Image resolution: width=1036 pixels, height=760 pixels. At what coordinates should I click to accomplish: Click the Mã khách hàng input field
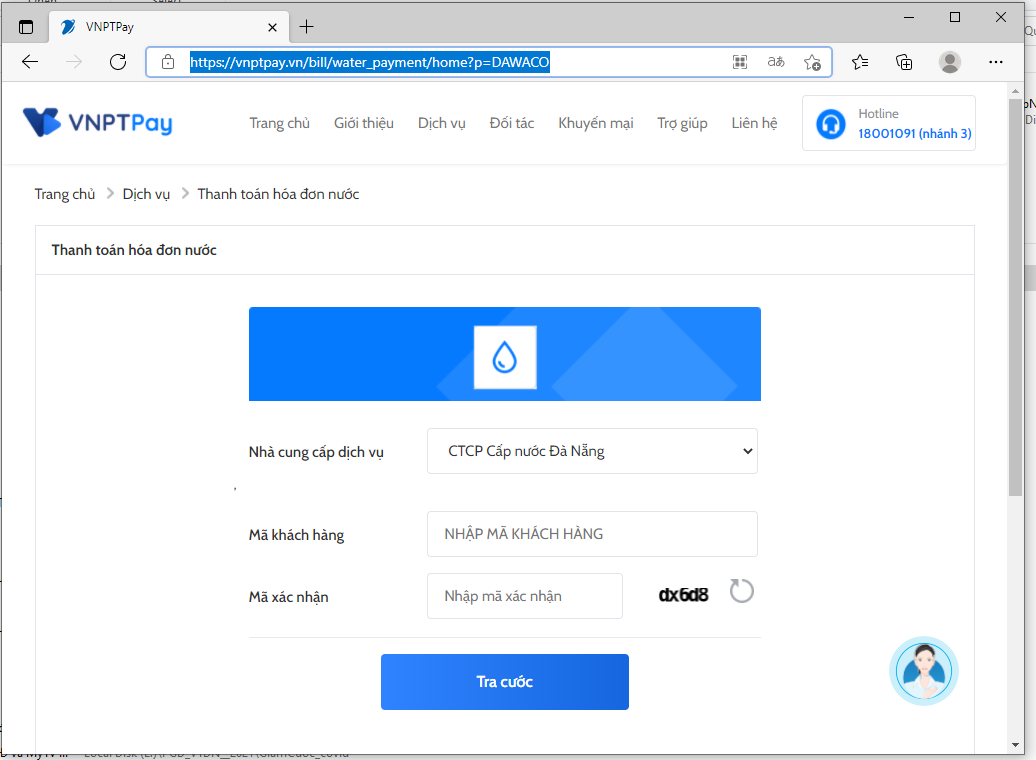coord(592,534)
